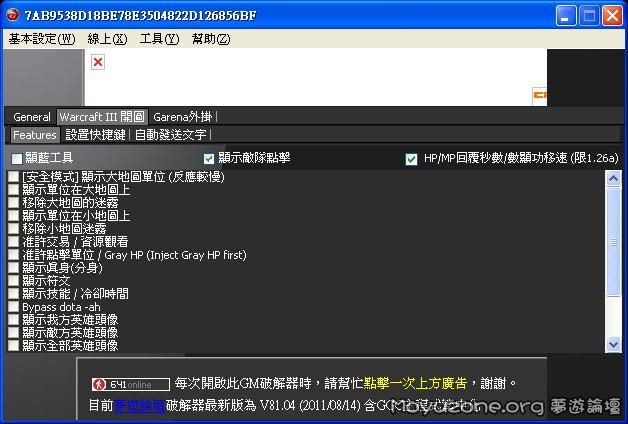The image size is (628, 424).
Task: Tick 移除小地圖迷霧 checkbox
Action: (14, 229)
